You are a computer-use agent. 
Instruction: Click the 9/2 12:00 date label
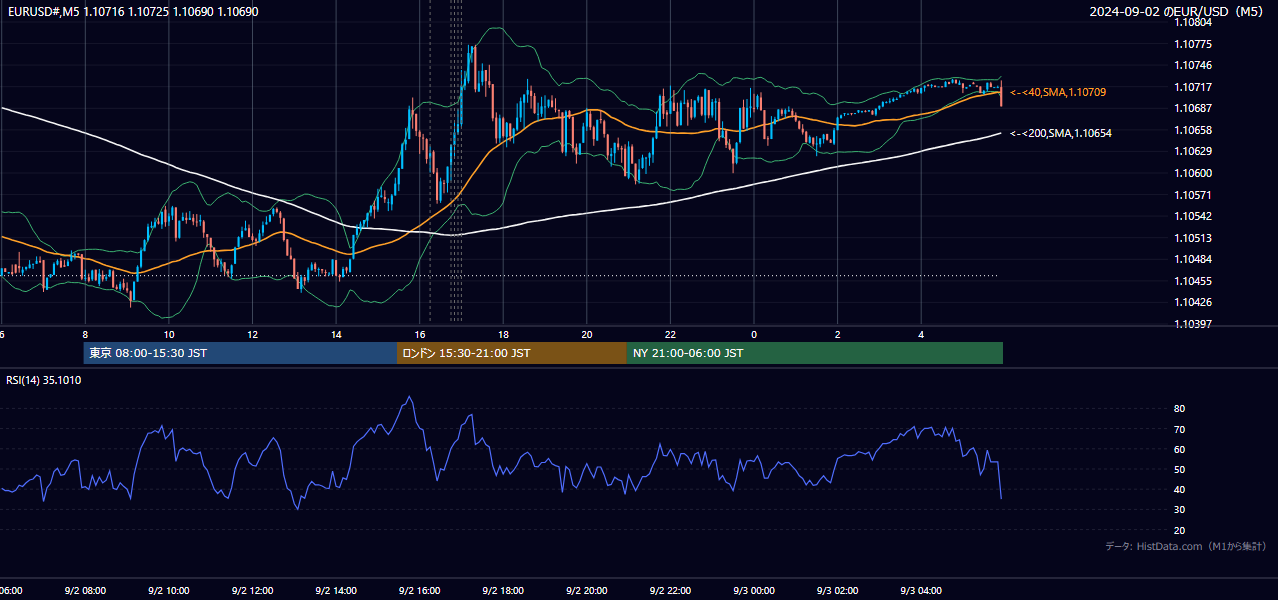click(x=252, y=591)
